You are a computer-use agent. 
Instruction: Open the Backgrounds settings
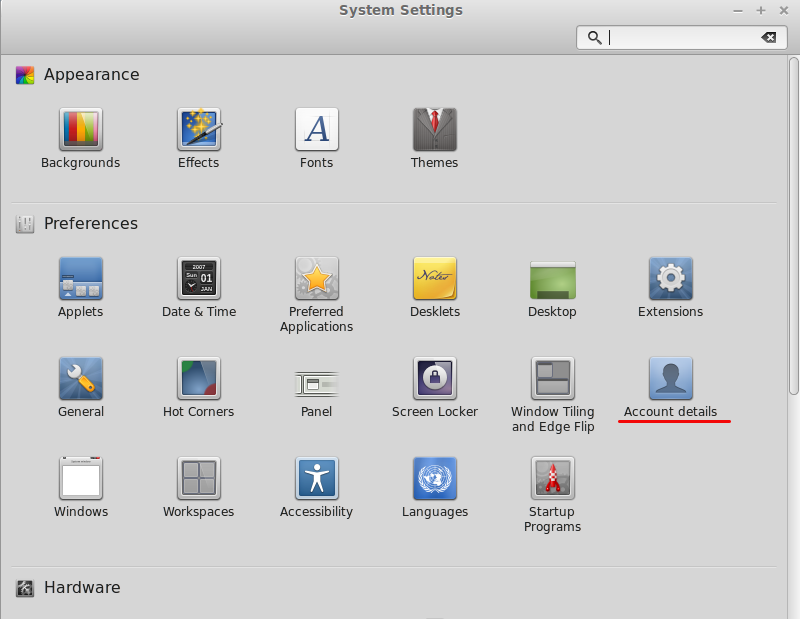tap(80, 130)
